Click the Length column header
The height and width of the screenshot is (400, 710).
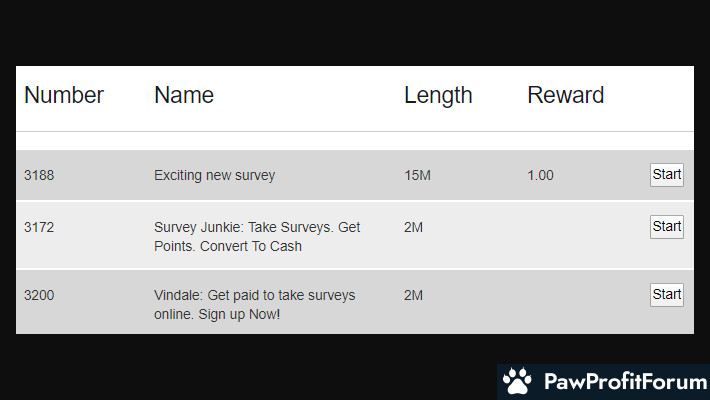coord(438,95)
